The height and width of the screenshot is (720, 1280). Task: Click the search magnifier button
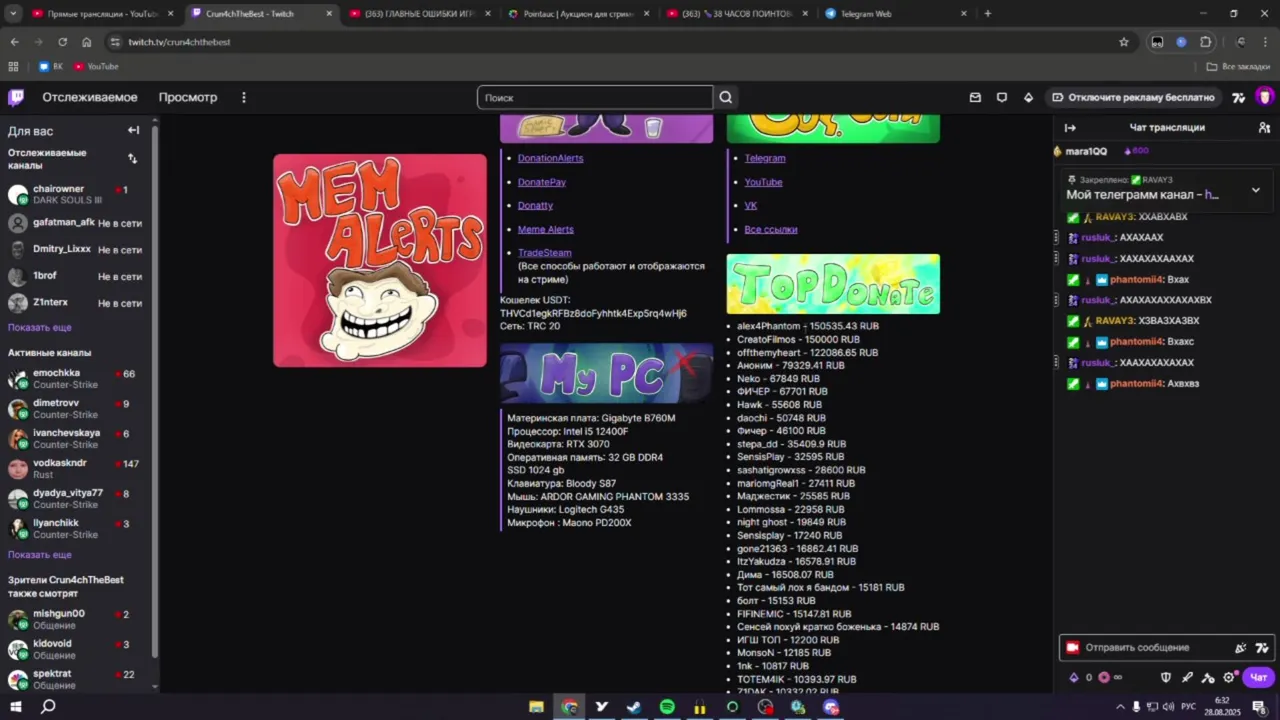(x=726, y=97)
